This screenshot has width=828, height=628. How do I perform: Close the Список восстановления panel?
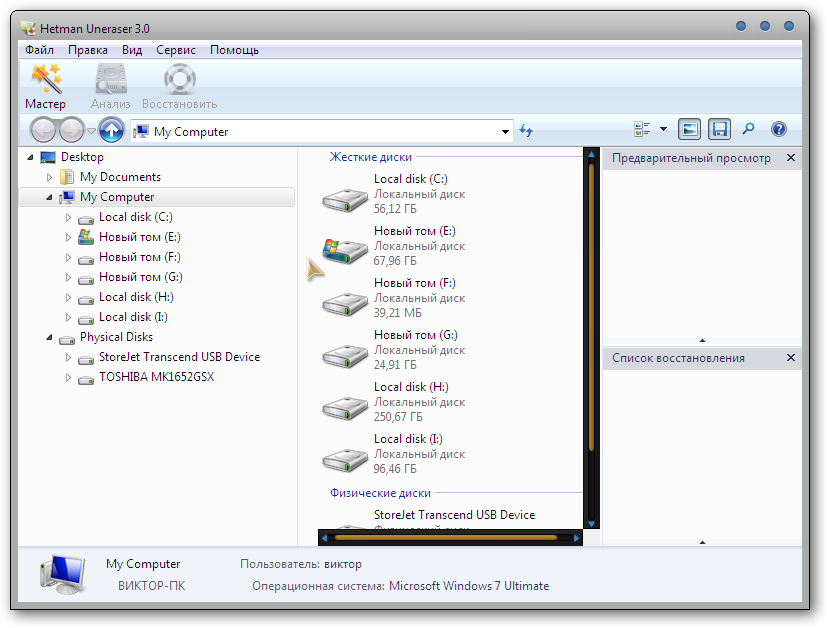tap(791, 358)
